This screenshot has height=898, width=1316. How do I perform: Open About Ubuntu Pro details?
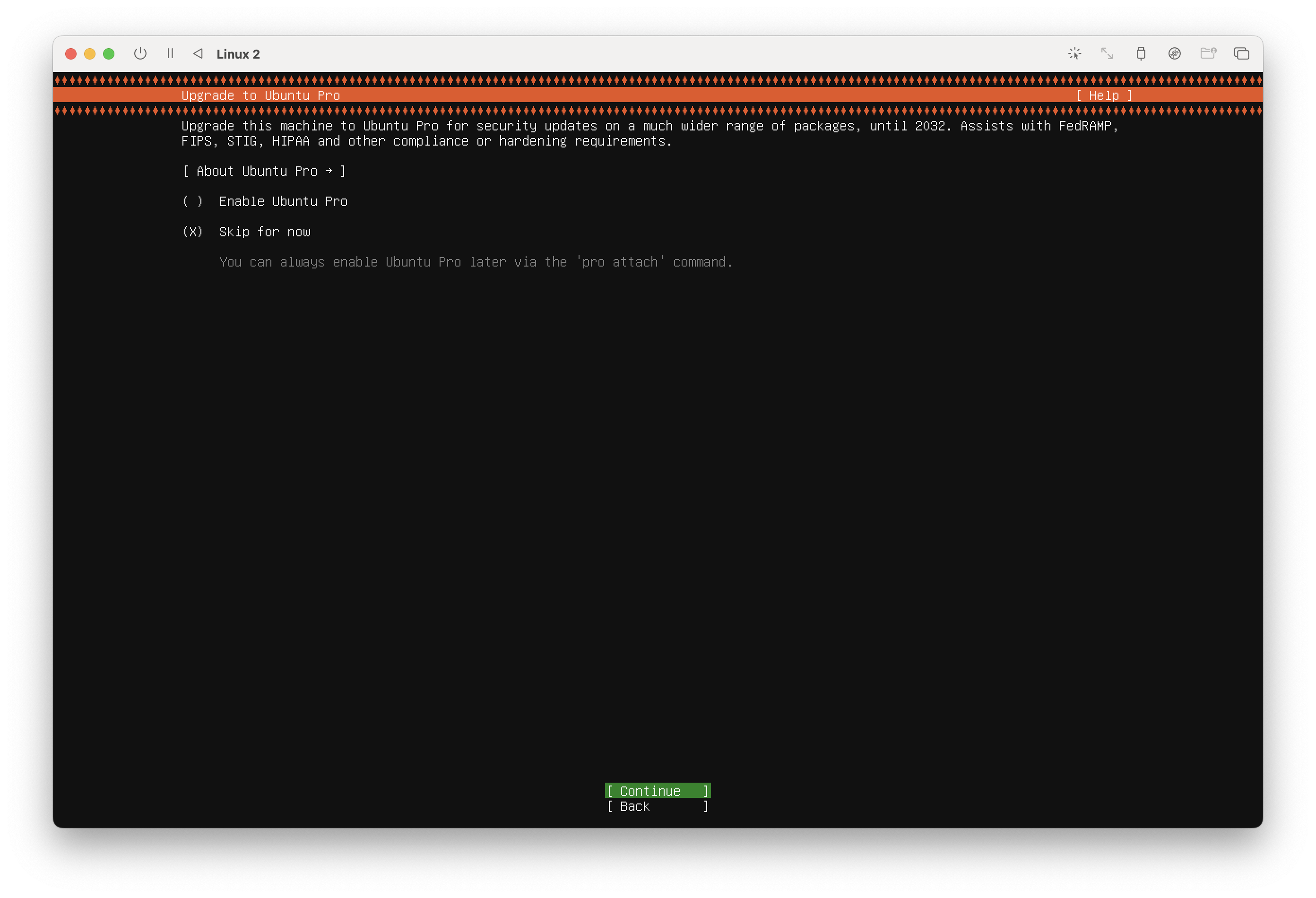click(264, 171)
